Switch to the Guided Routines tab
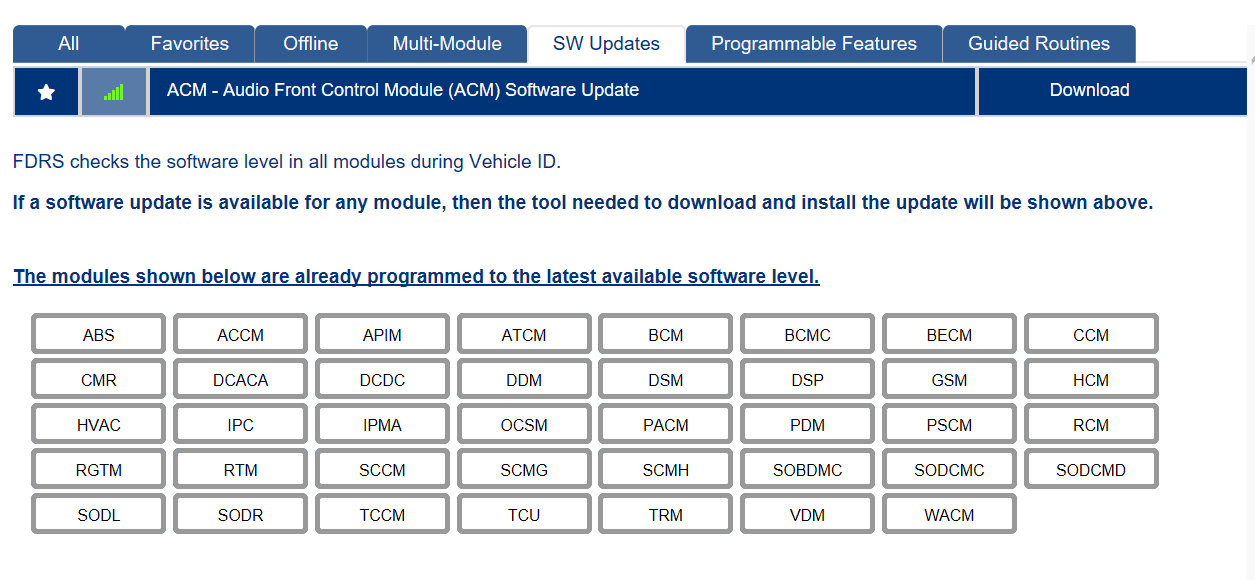The width and height of the screenshot is (1255, 580). (1039, 44)
